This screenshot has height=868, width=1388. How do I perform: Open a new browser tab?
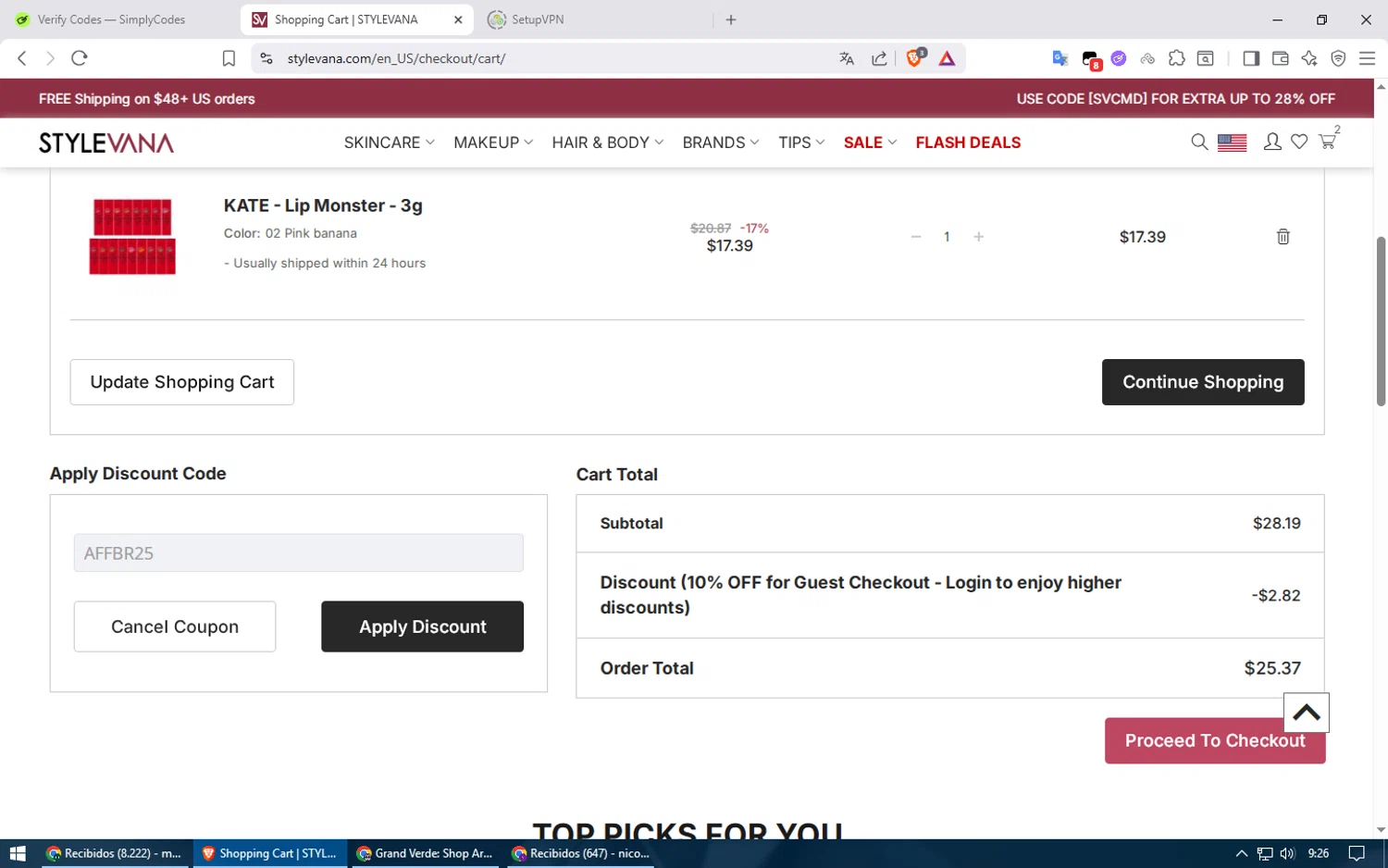point(731,19)
